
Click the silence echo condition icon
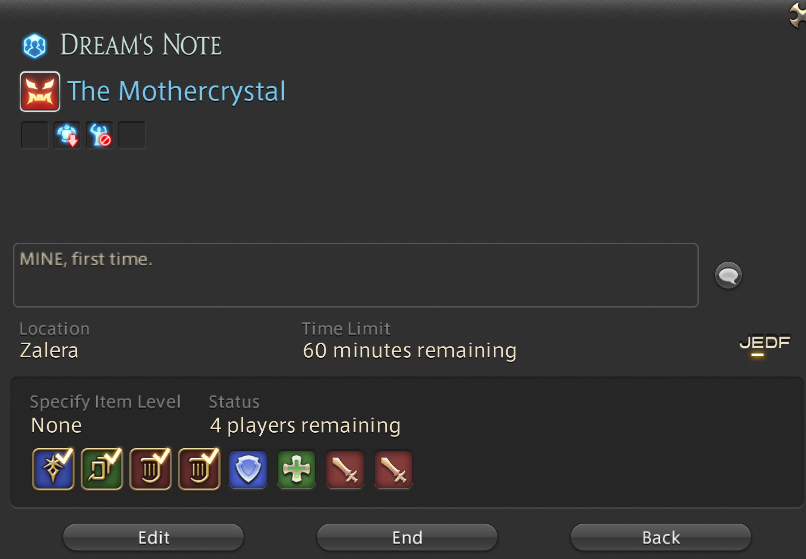(99, 135)
